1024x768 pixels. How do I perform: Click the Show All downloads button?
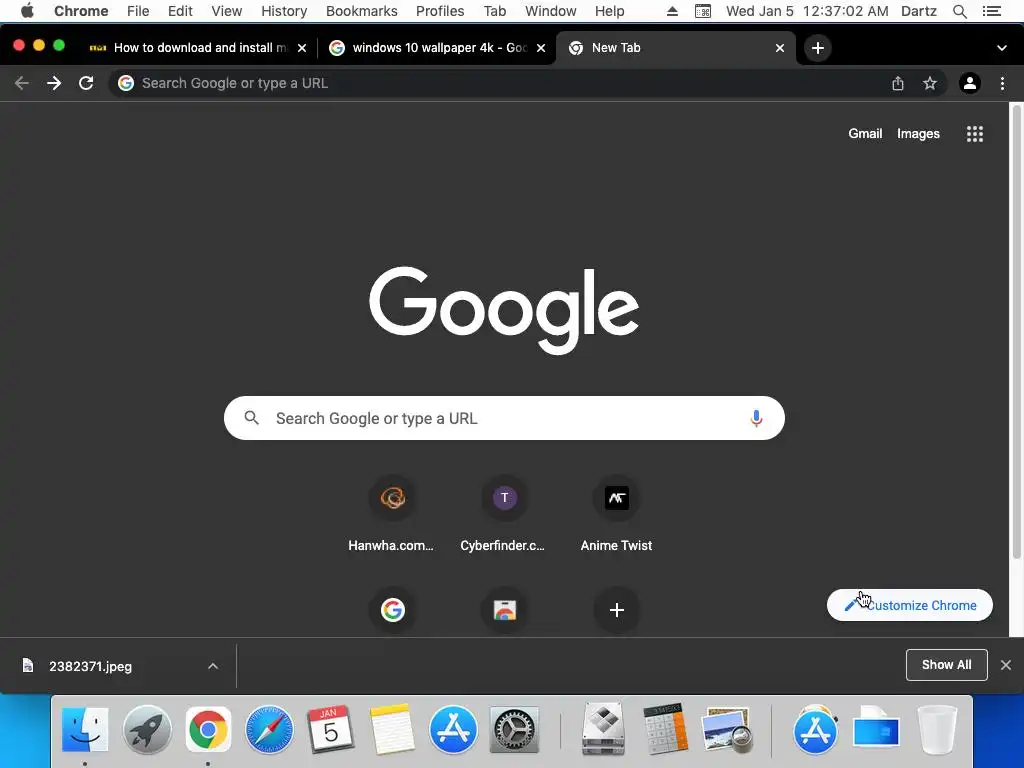[946, 665]
